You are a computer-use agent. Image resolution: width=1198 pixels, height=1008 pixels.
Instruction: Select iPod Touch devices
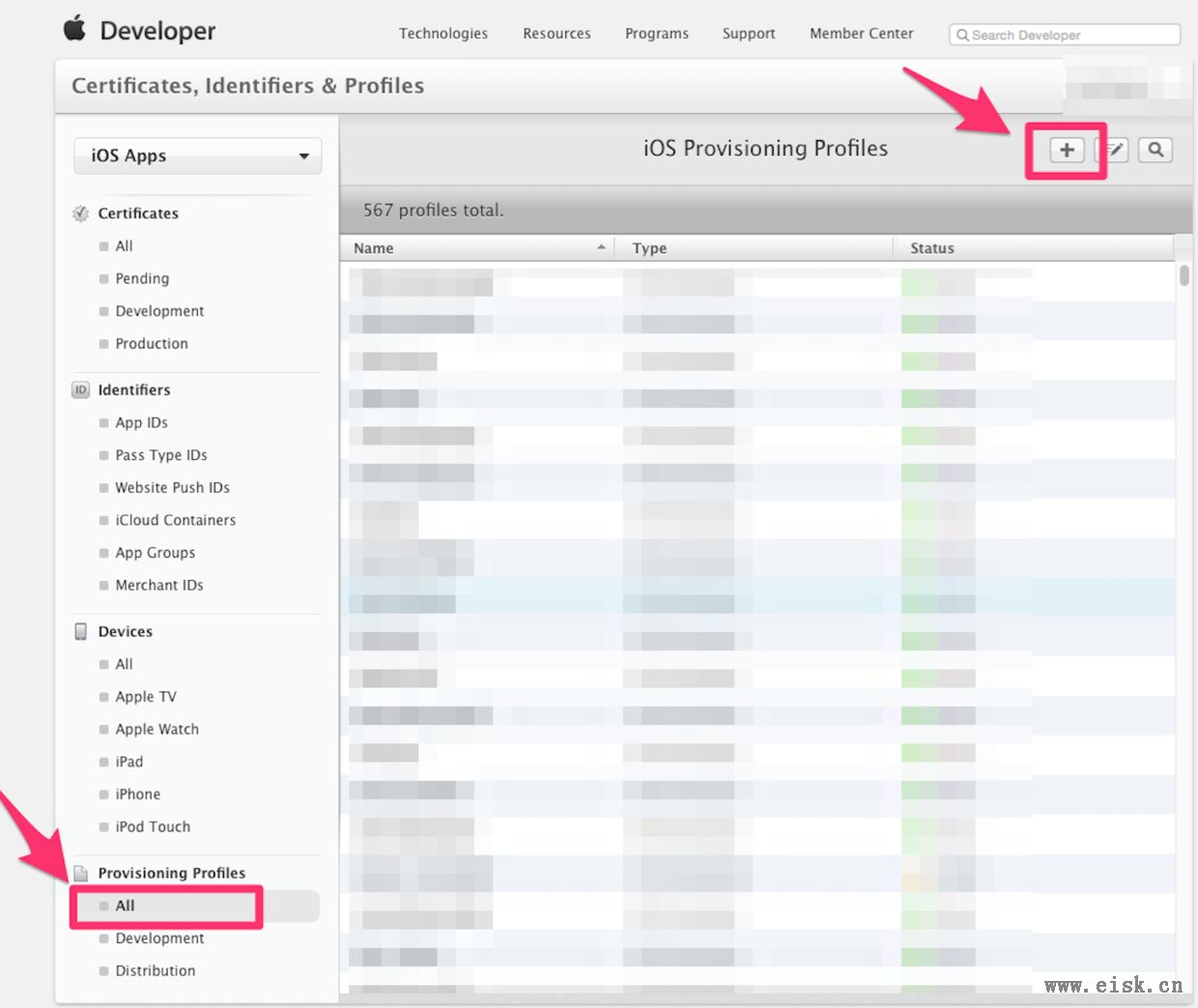point(153,827)
